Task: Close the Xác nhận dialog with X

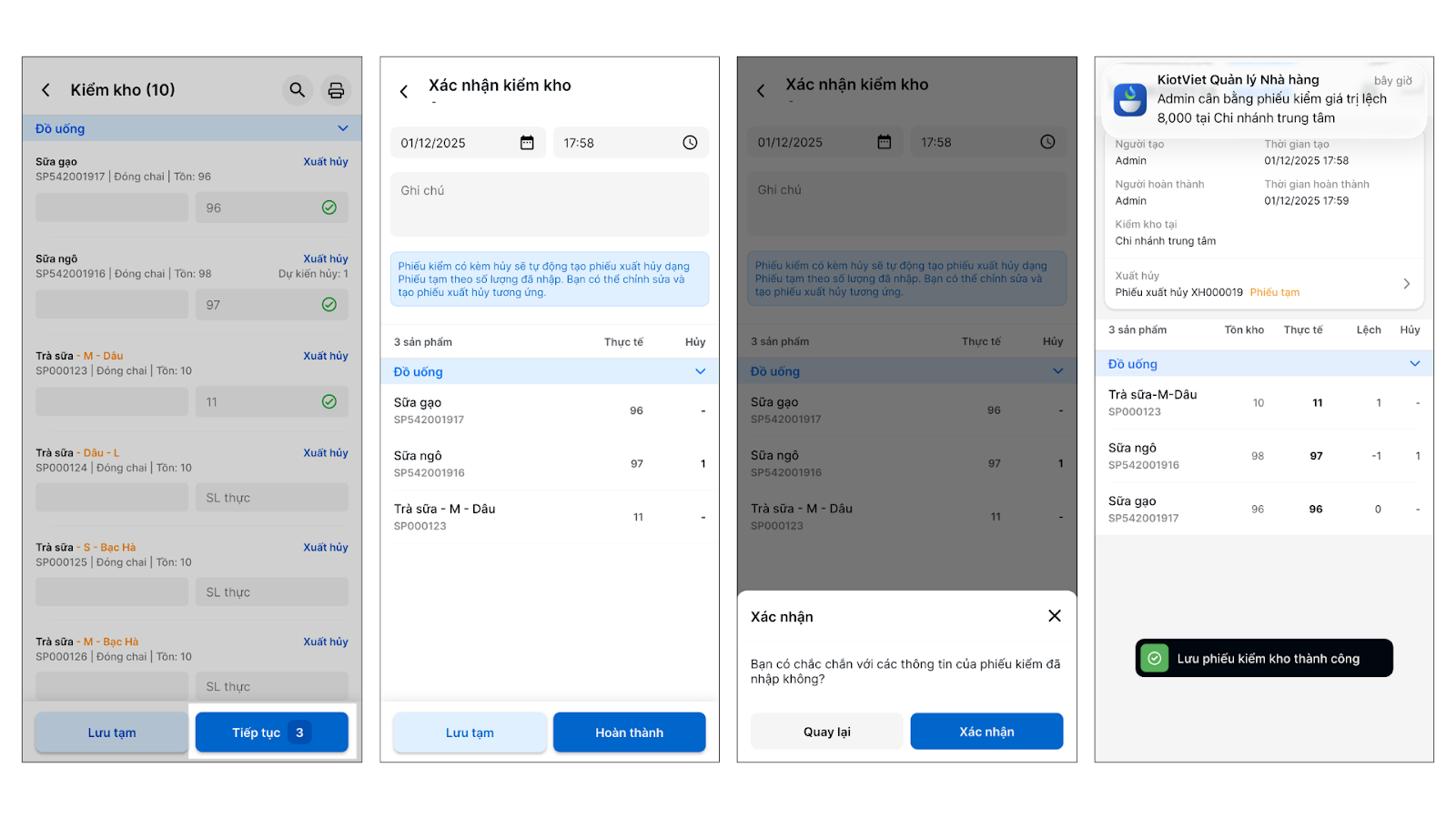Action: pyautogui.click(x=1055, y=616)
